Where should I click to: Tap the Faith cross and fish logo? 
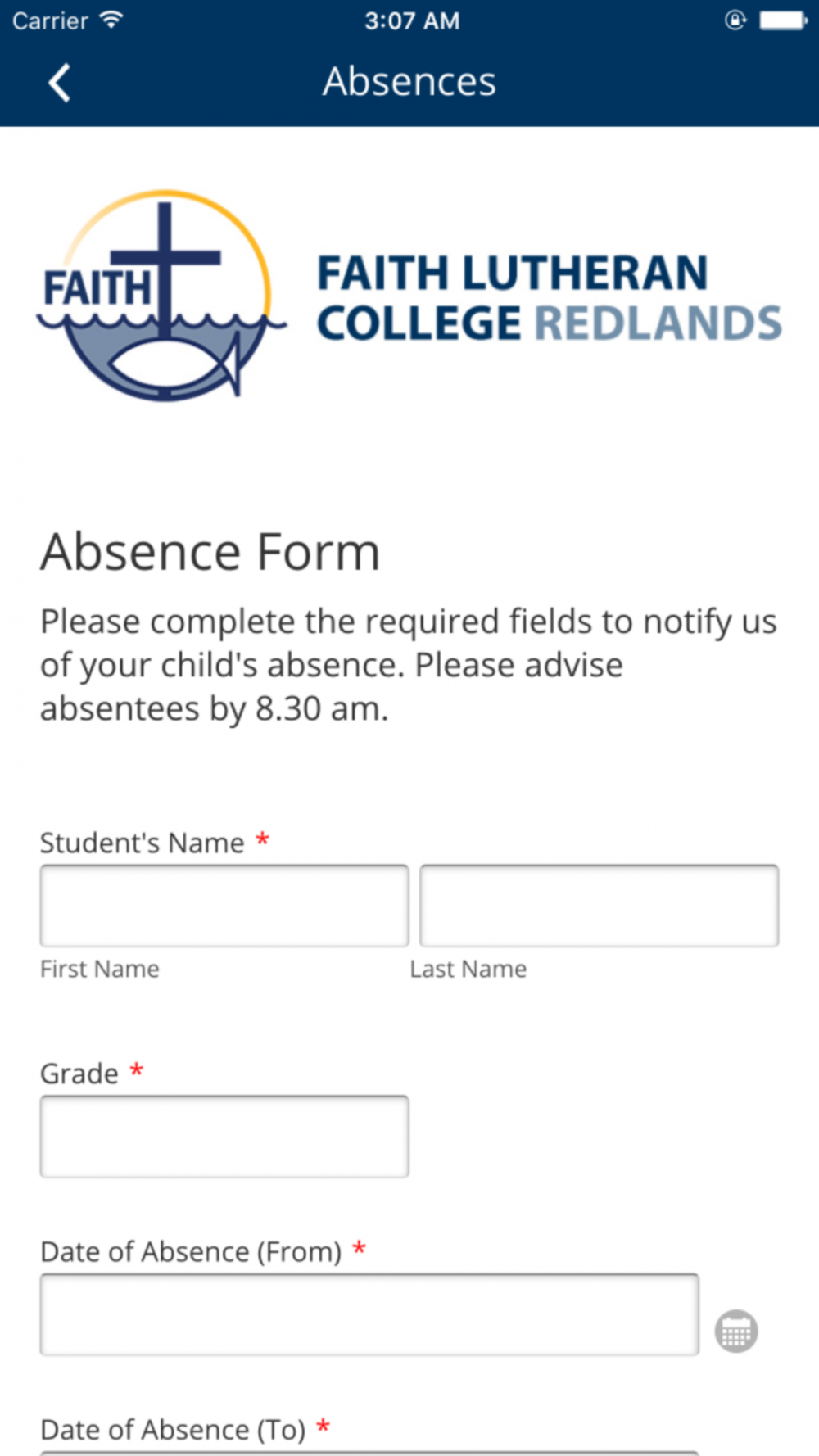(162, 296)
